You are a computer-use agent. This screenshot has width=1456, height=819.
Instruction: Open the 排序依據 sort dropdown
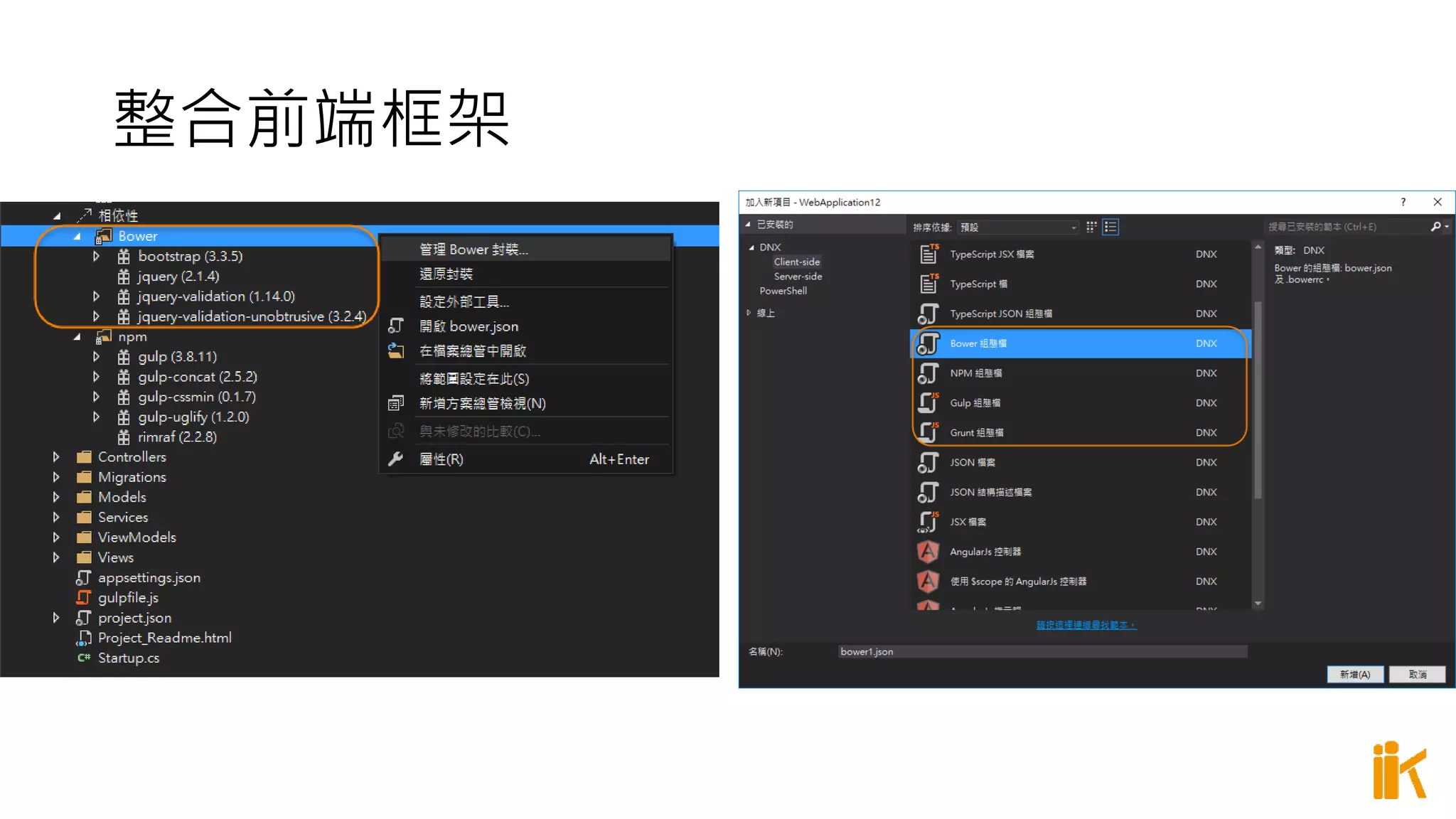click(1018, 227)
